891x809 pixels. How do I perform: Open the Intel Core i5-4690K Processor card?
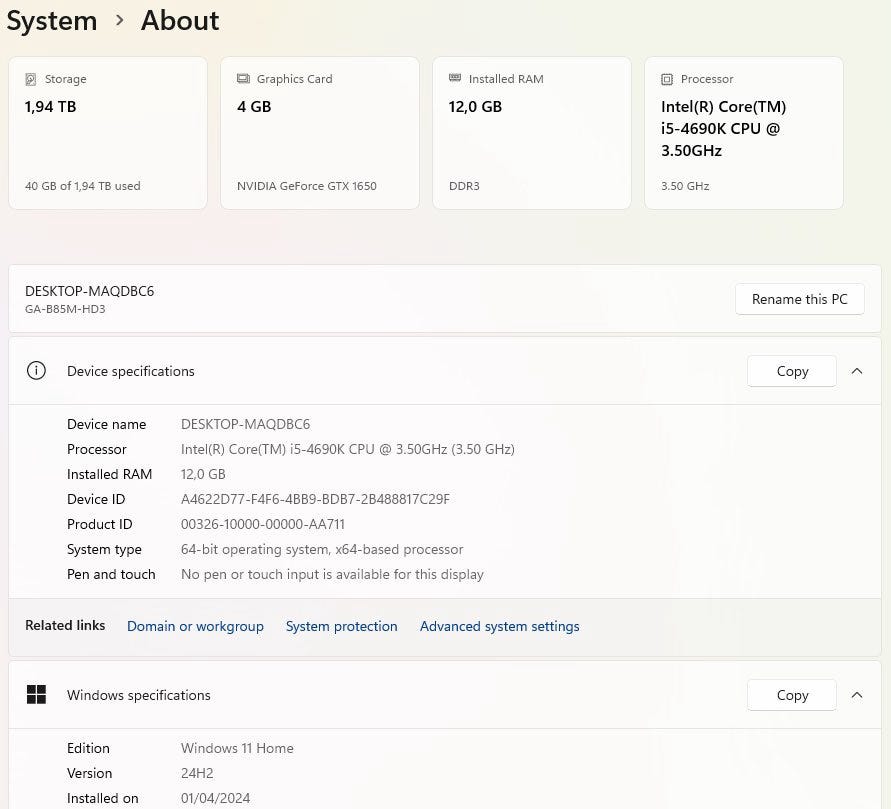tap(744, 133)
